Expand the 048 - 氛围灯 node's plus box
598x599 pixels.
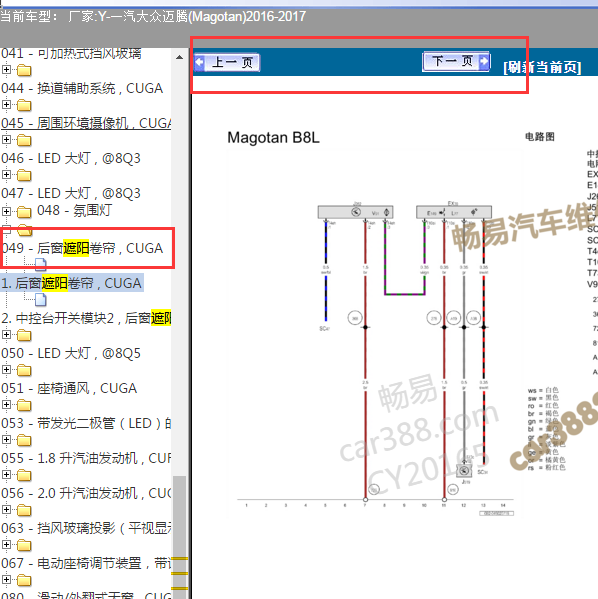click(x=6, y=211)
